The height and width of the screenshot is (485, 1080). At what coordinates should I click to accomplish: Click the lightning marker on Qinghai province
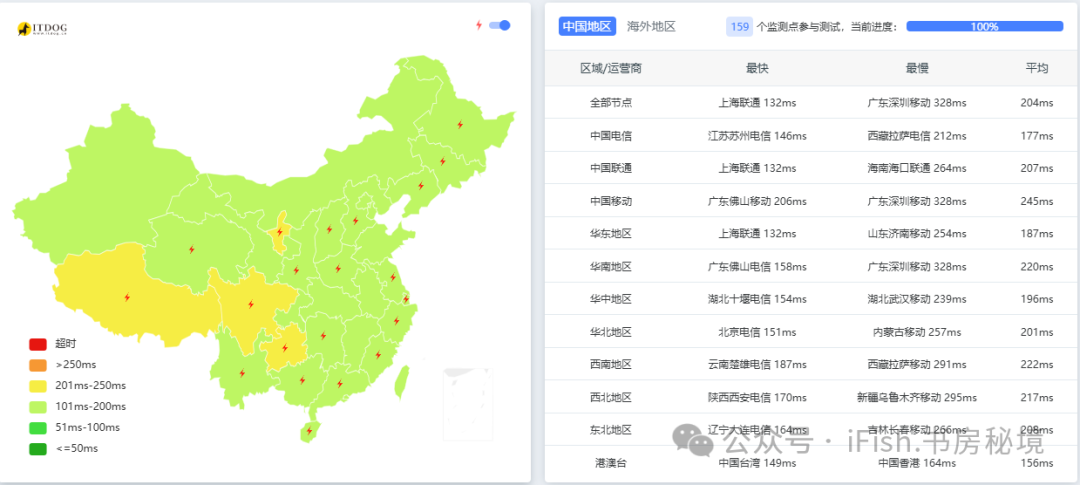(x=191, y=250)
